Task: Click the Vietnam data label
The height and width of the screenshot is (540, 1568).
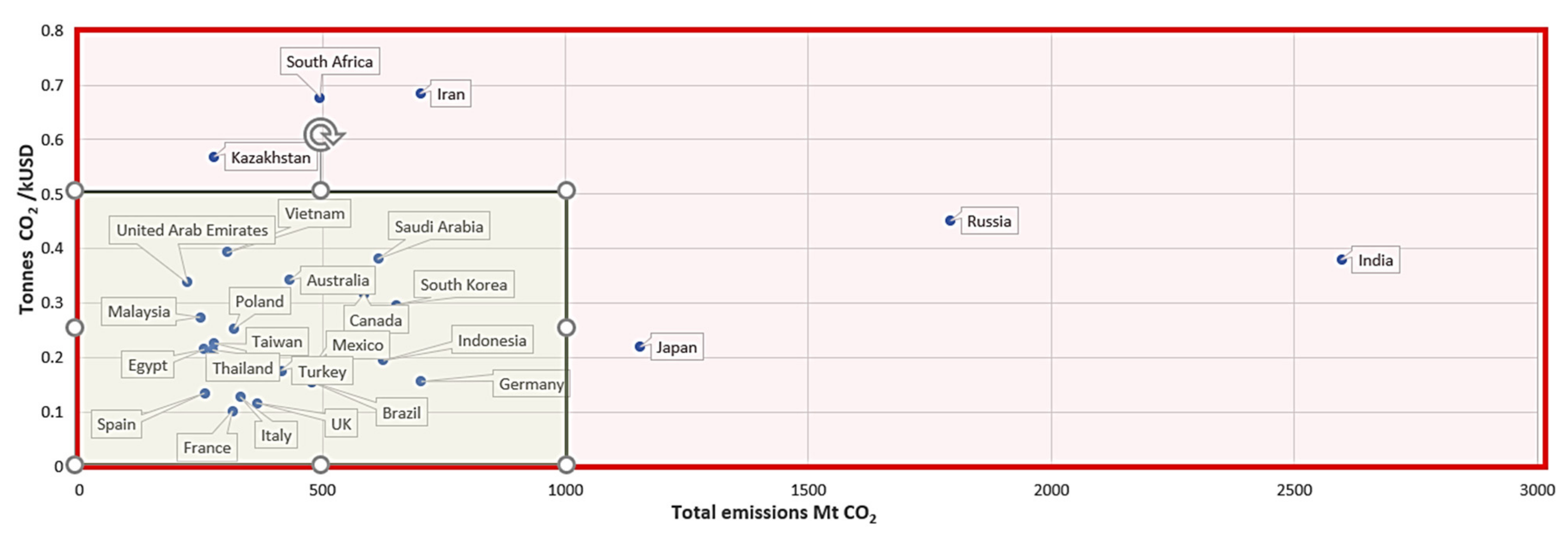Action: pos(315,214)
